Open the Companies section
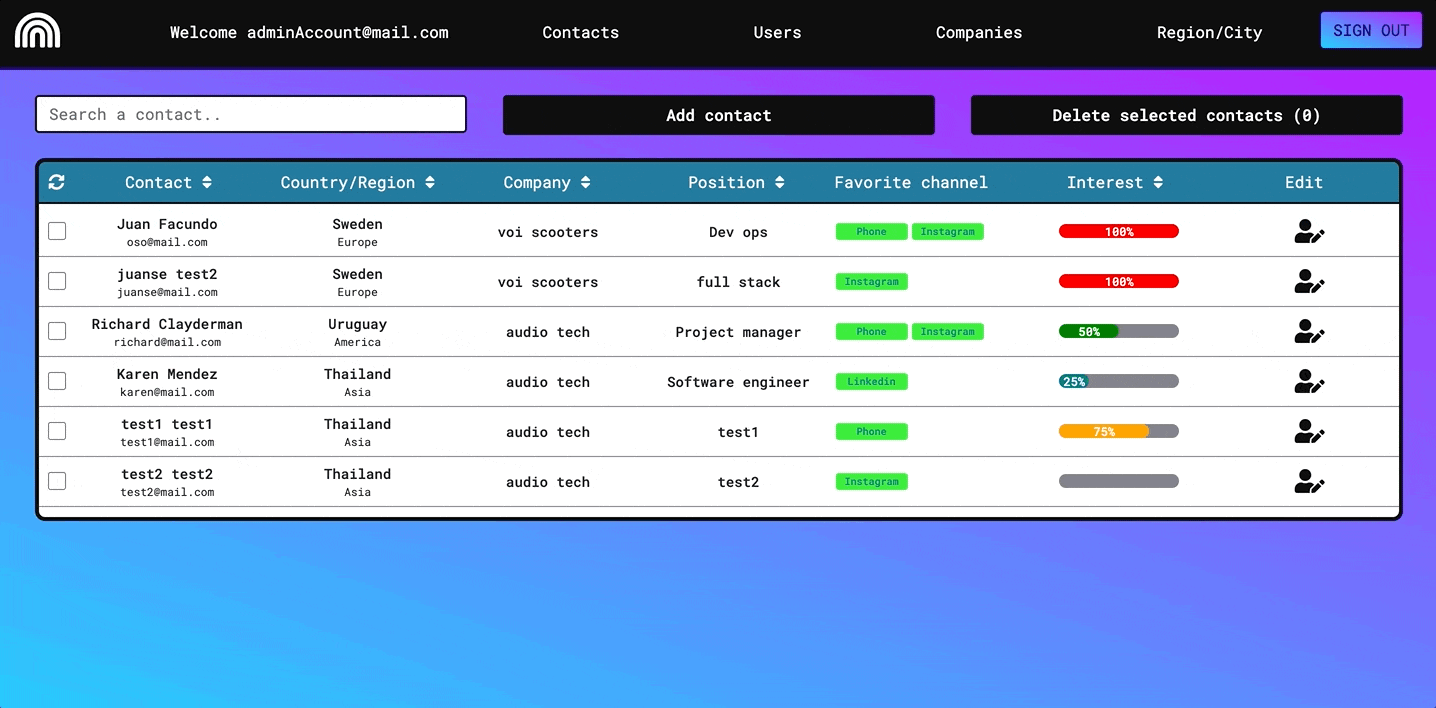This screenshot has width=1436, height=708. [978, 32]
